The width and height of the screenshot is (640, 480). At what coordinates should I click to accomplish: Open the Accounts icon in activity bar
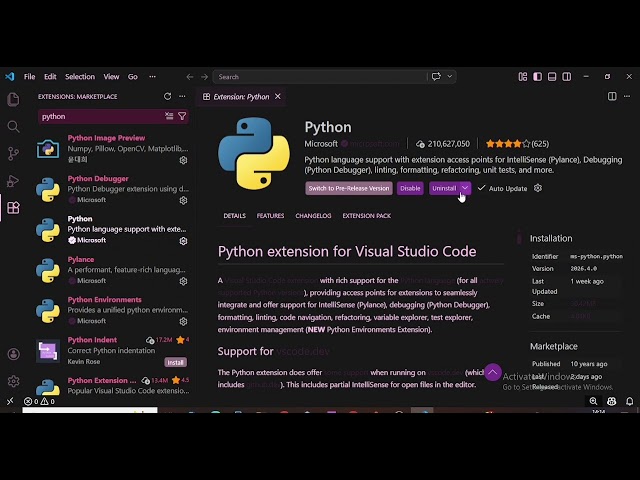pos(13,354)
